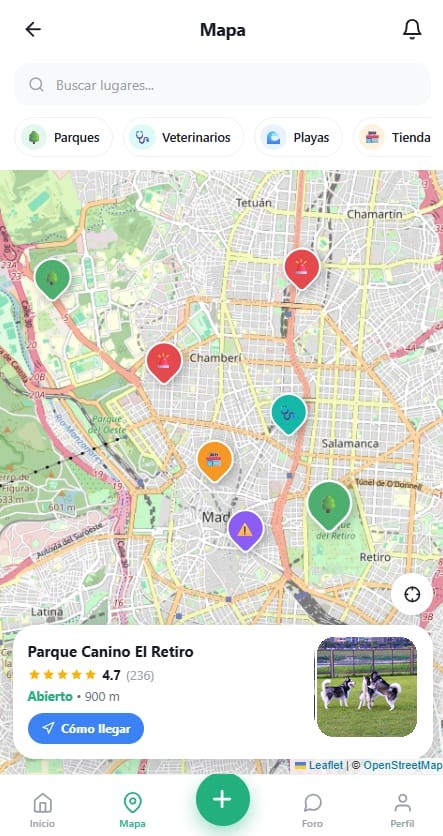Filter by Playas chip
Image resolution: width=443 pixels, height=836 pixels.
[x=299, y=138]
